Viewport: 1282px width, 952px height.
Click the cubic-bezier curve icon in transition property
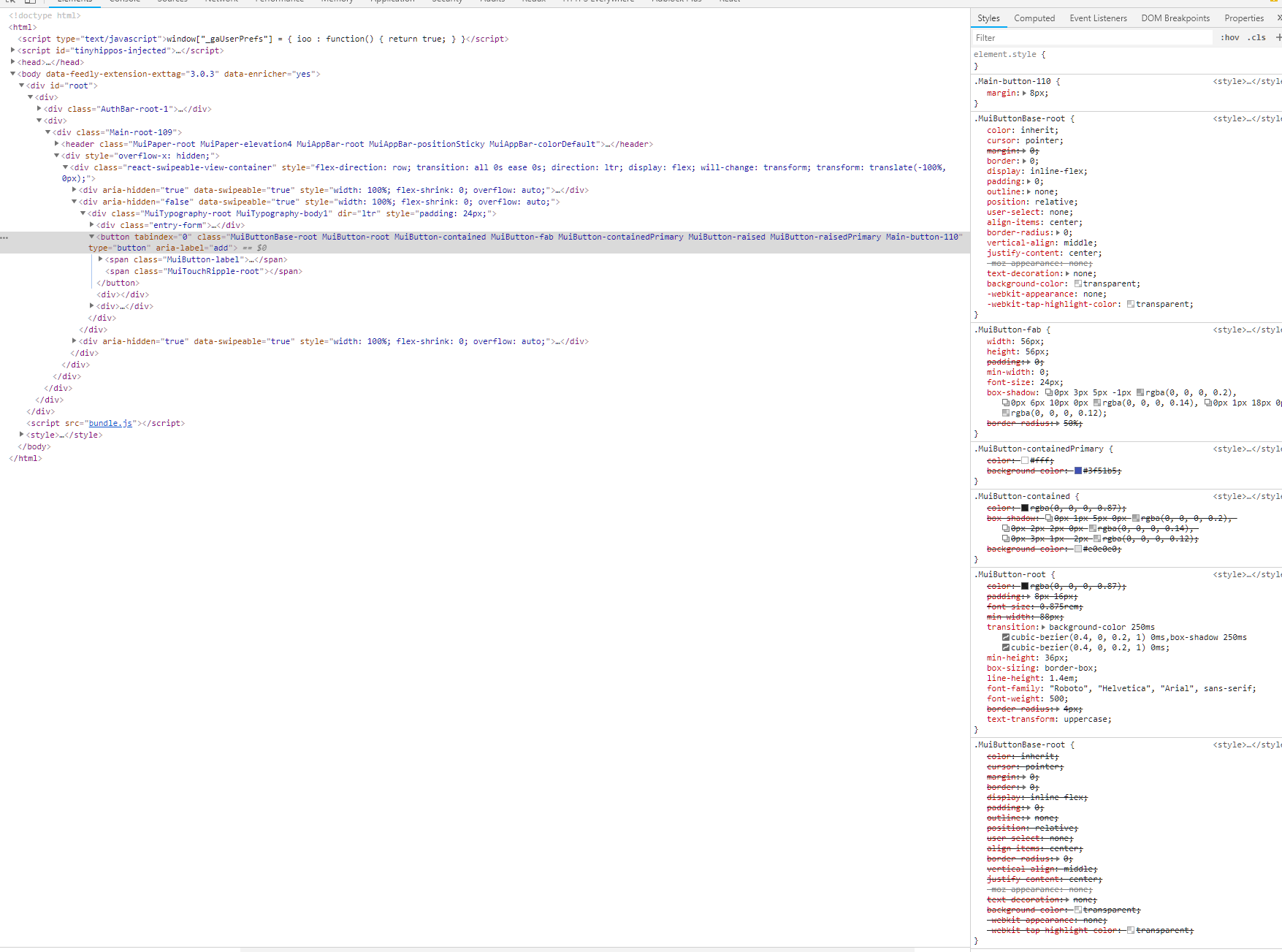click(1007, 637)
